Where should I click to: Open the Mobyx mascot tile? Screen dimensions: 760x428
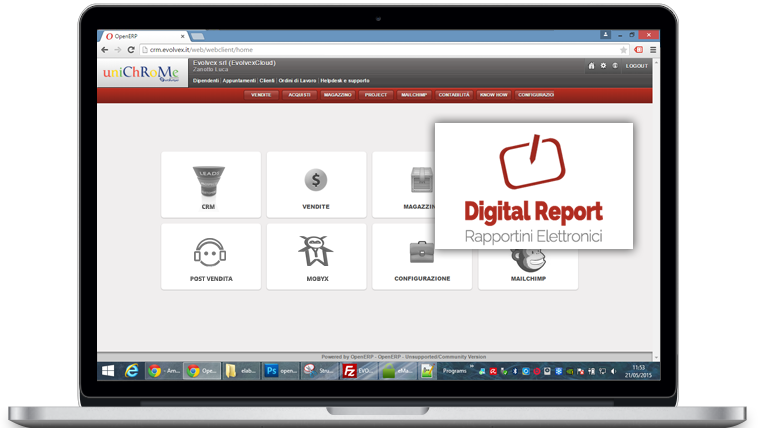tap(316, 256)
